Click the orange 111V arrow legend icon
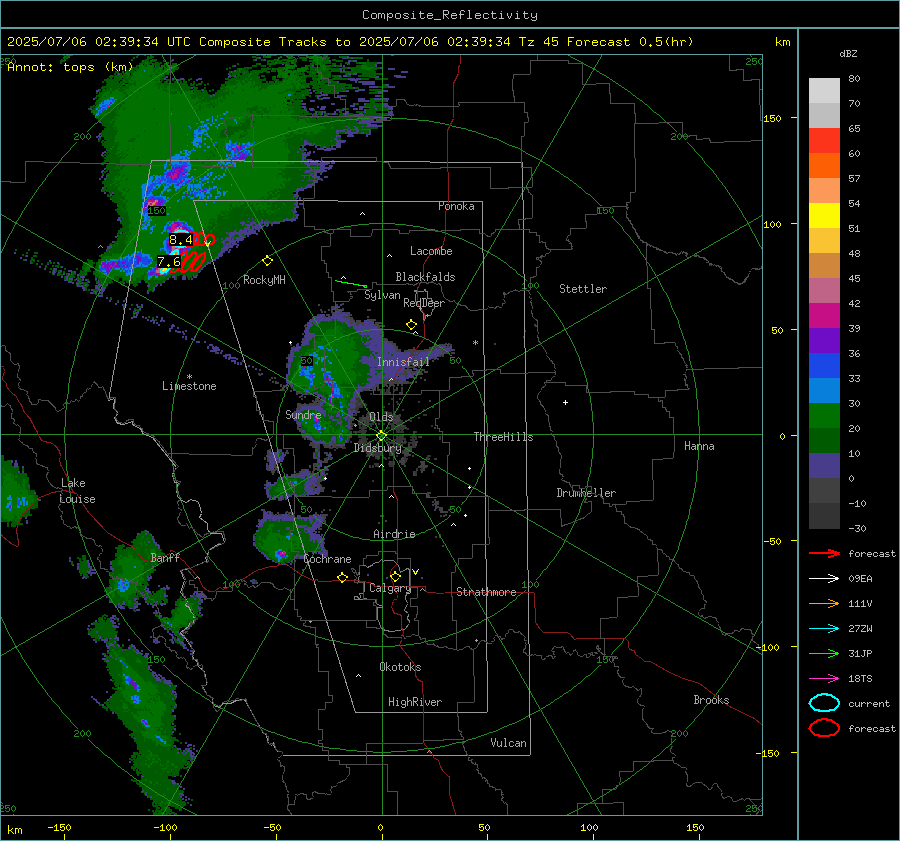Viewport: 900px width, 841px height. click(x=824, y=603)
